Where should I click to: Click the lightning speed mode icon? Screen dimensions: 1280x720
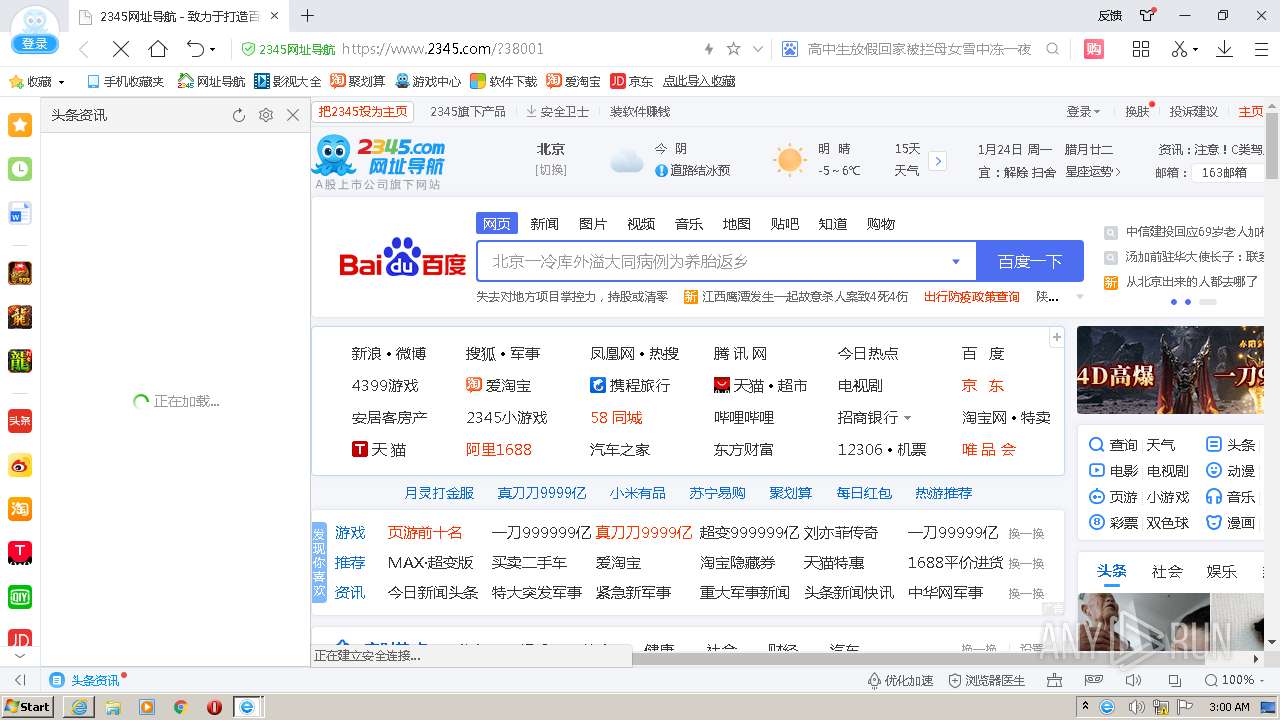[x=709, y=49]
